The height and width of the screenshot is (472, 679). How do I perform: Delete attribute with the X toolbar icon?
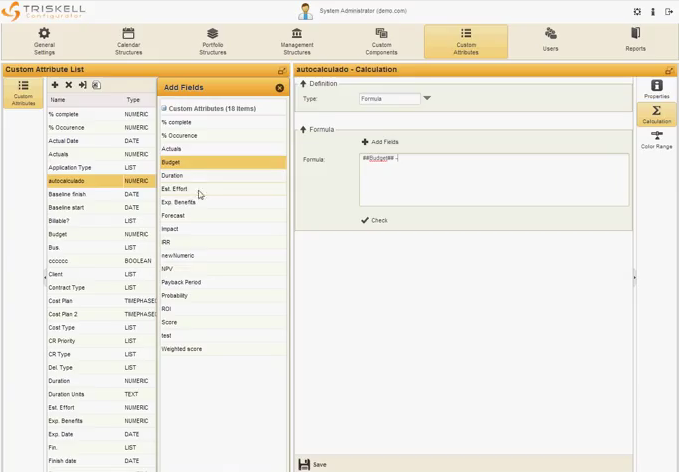click(x=68, y=85)
